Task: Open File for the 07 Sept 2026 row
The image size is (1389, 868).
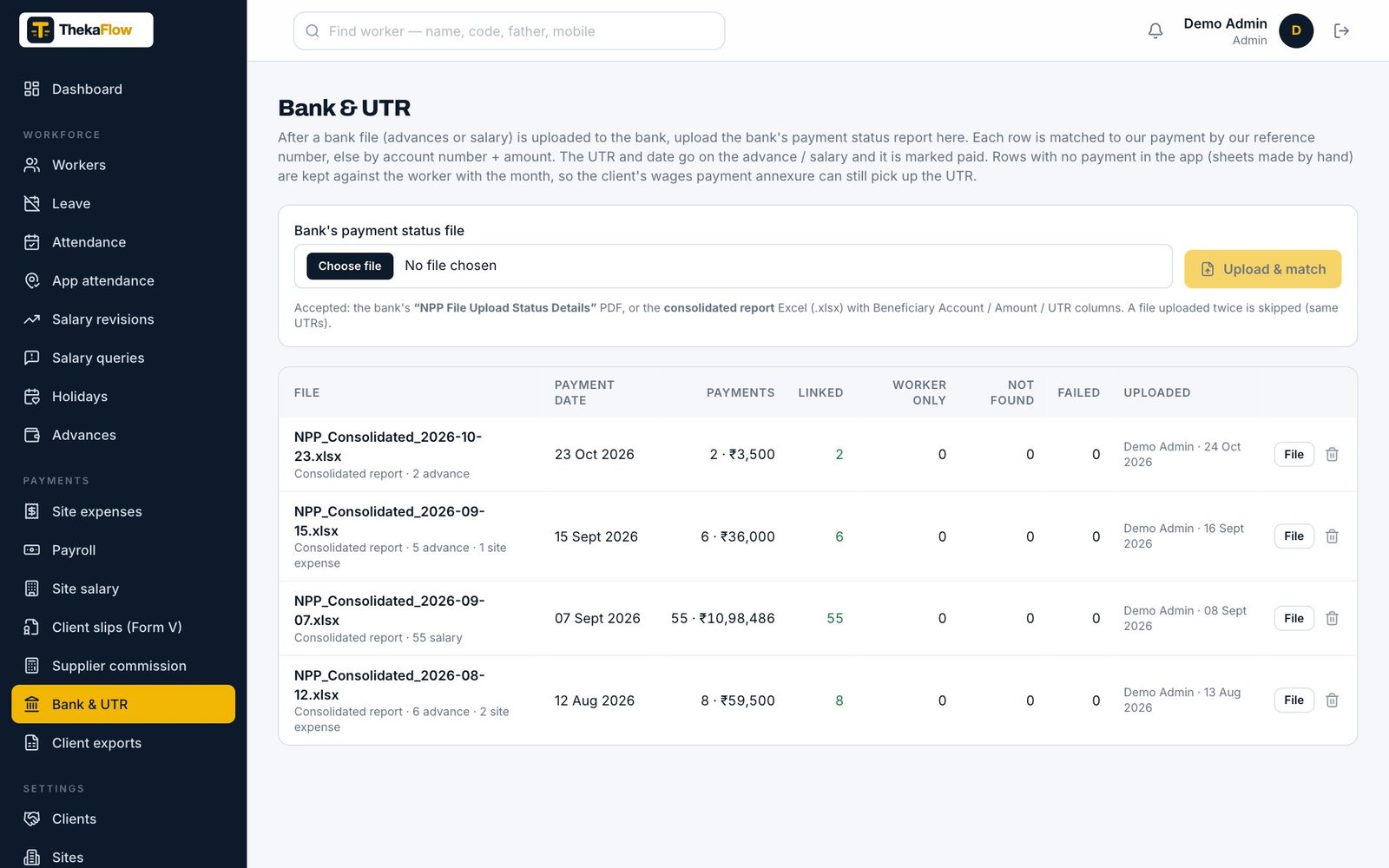Action: 1294,619
